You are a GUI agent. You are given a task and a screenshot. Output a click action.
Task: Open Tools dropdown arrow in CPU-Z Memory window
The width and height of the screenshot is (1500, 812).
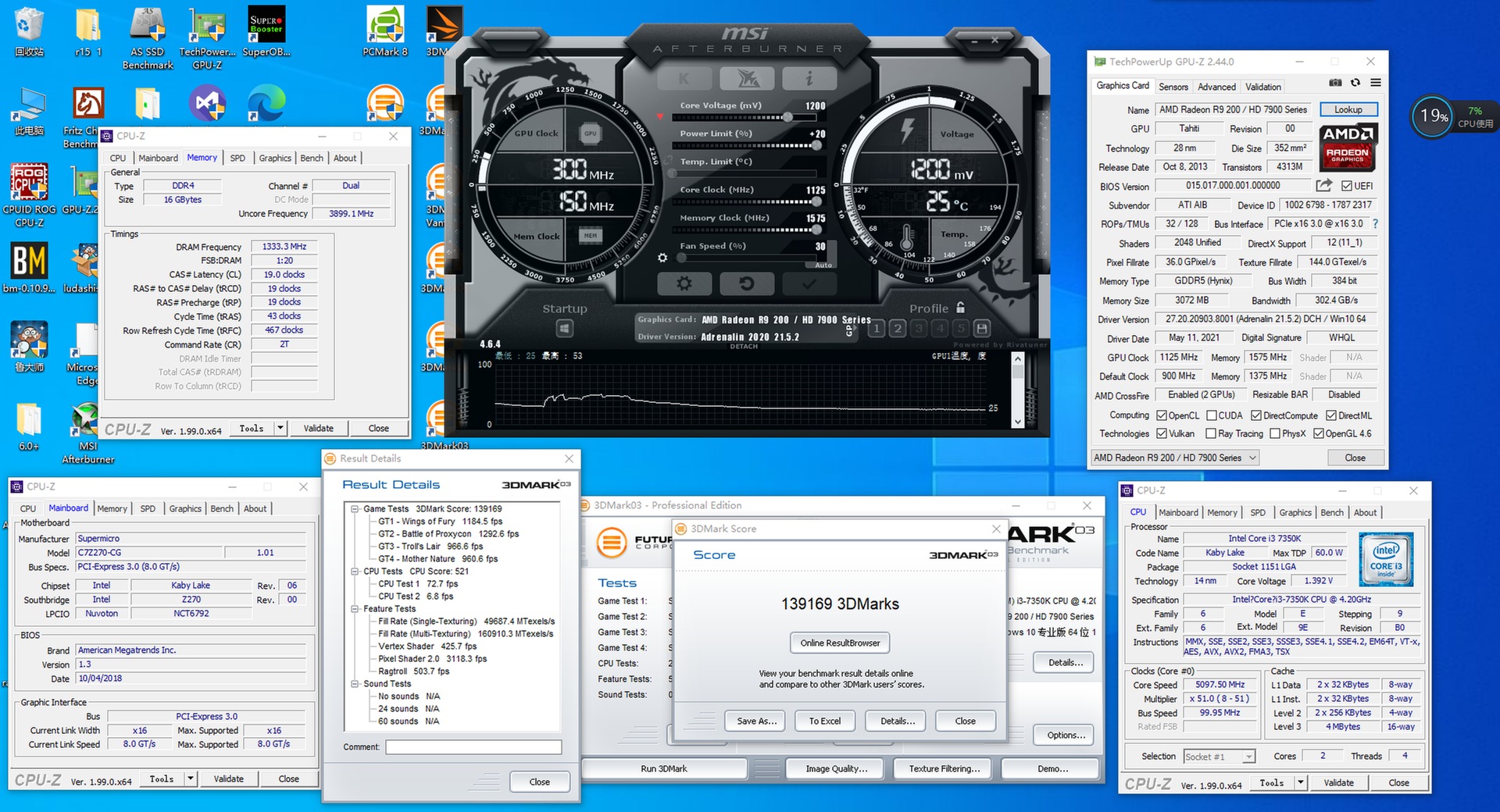280,428
